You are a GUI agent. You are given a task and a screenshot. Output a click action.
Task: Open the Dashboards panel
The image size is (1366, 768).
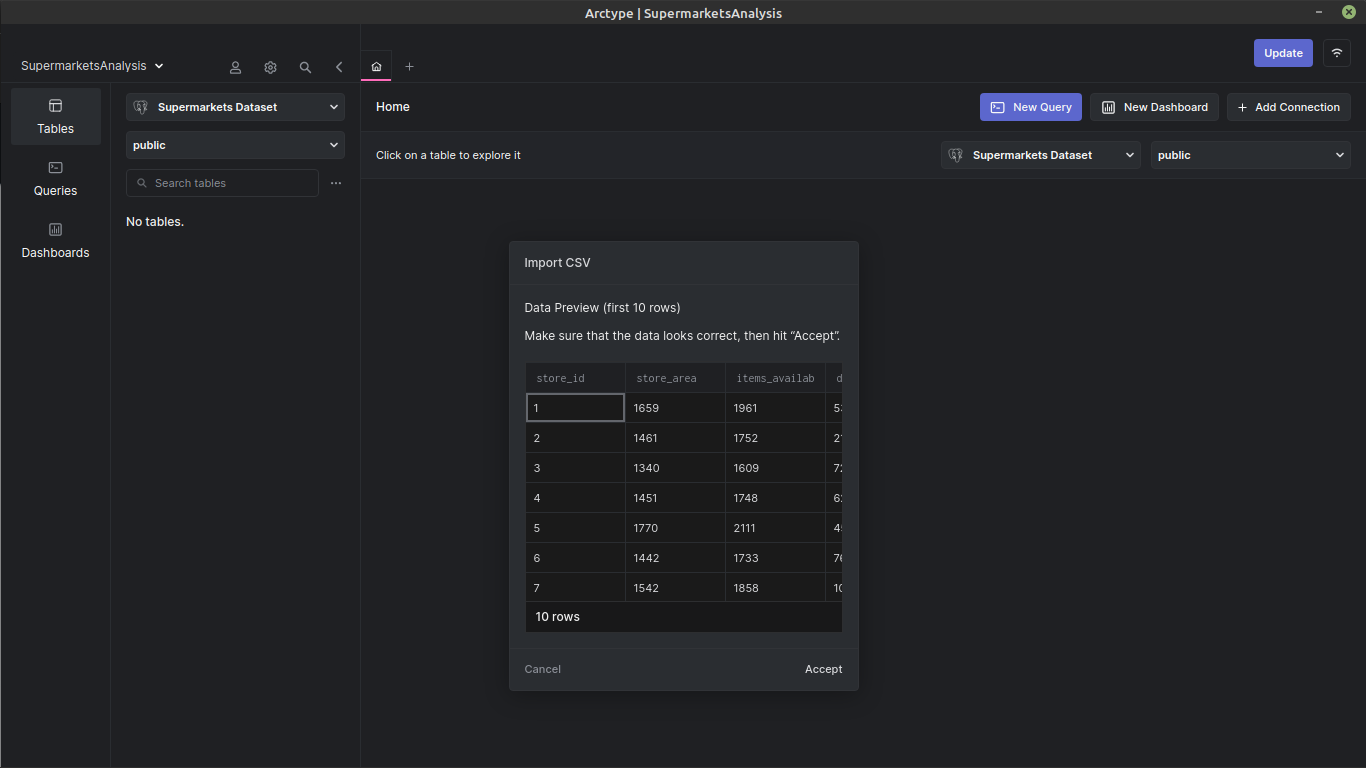tap(55, 241)
